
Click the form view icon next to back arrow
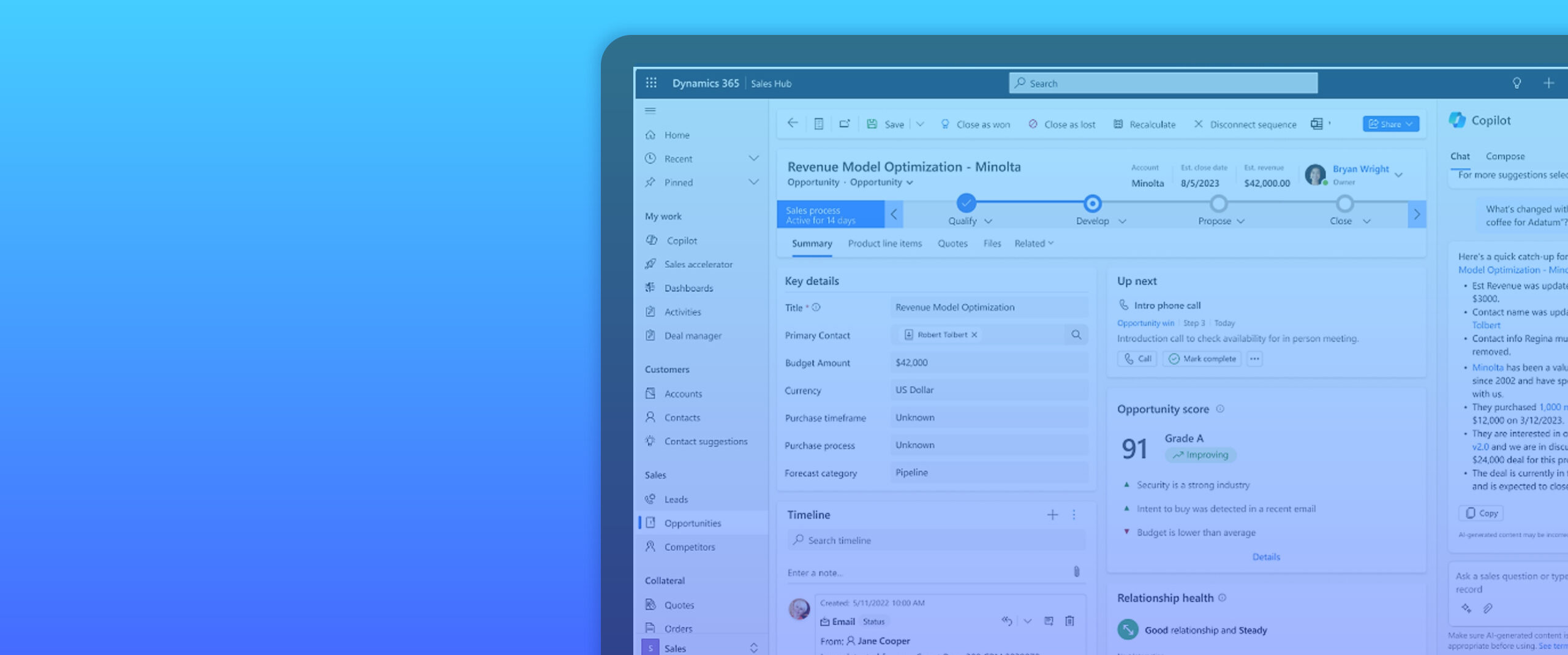click(x=818, y=124)
